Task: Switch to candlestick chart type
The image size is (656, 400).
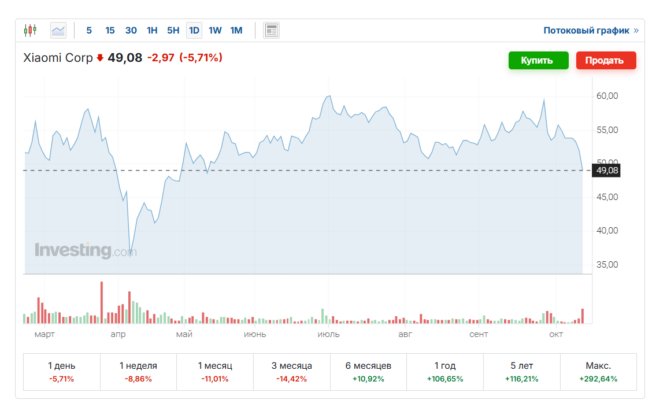Action: pos(30,30)
